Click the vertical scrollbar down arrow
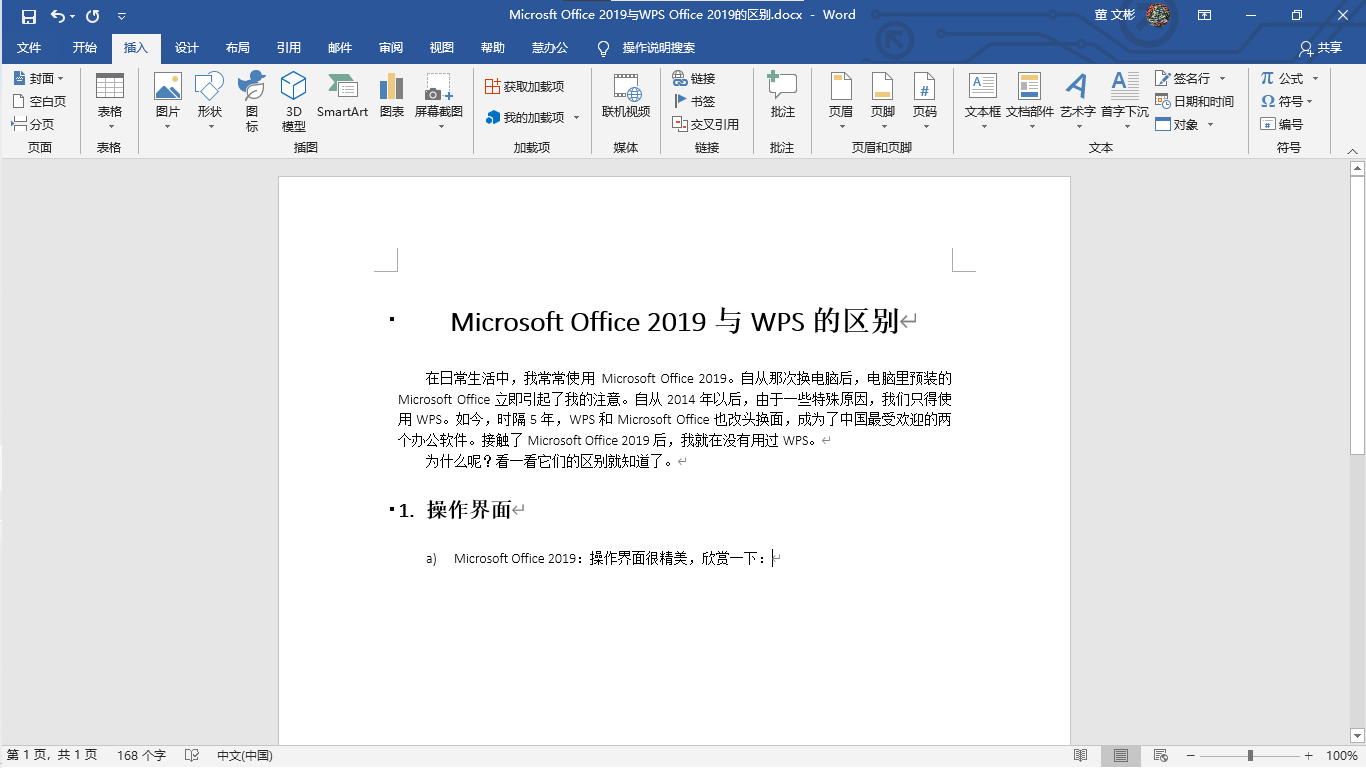This screenshot has width=1366, height=768. pyautogui.click(x=1357, y=737)
